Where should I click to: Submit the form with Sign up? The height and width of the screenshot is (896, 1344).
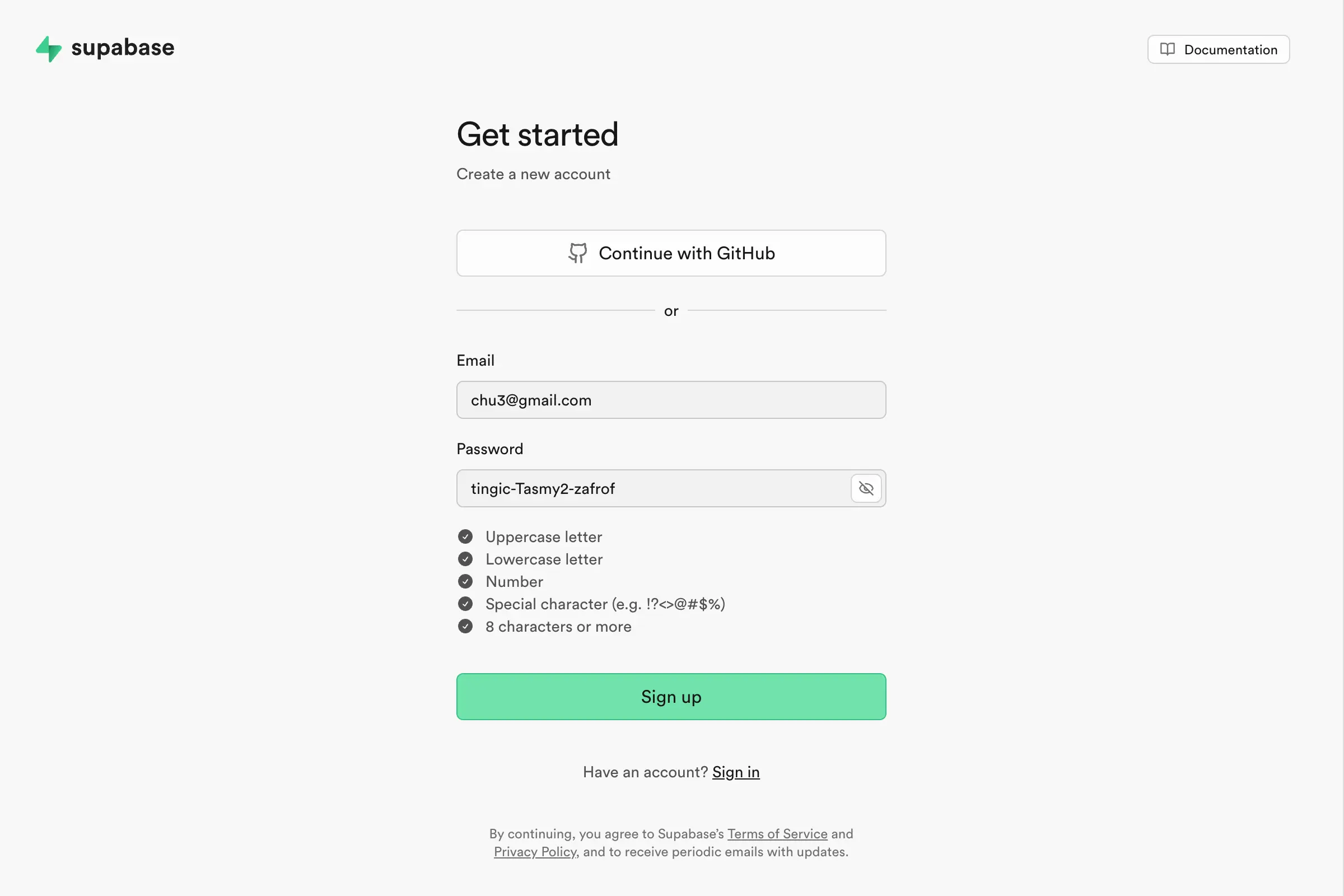tap(671, 697)
